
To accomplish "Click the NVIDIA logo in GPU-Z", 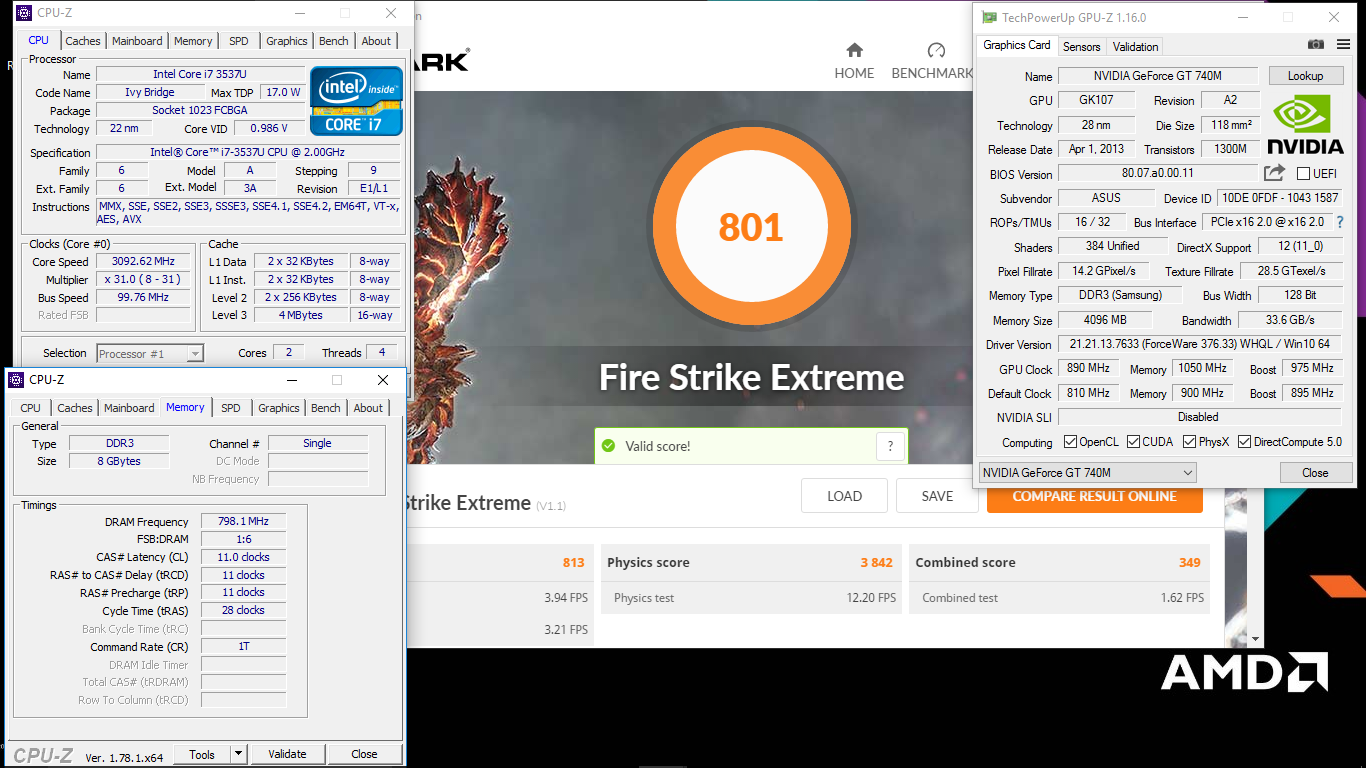I will (1306, 125).
